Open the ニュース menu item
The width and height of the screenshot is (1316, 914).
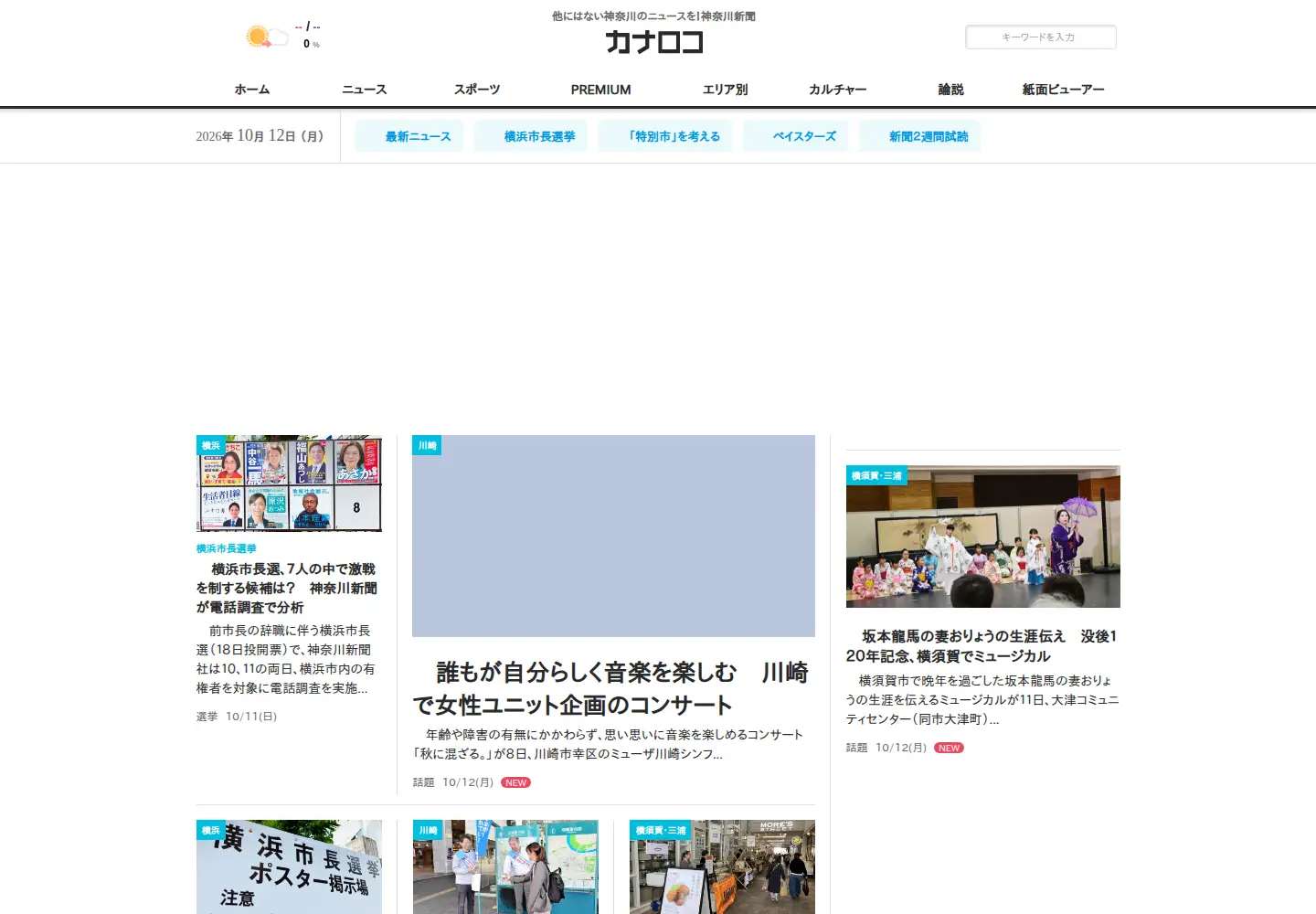point(364,90)
